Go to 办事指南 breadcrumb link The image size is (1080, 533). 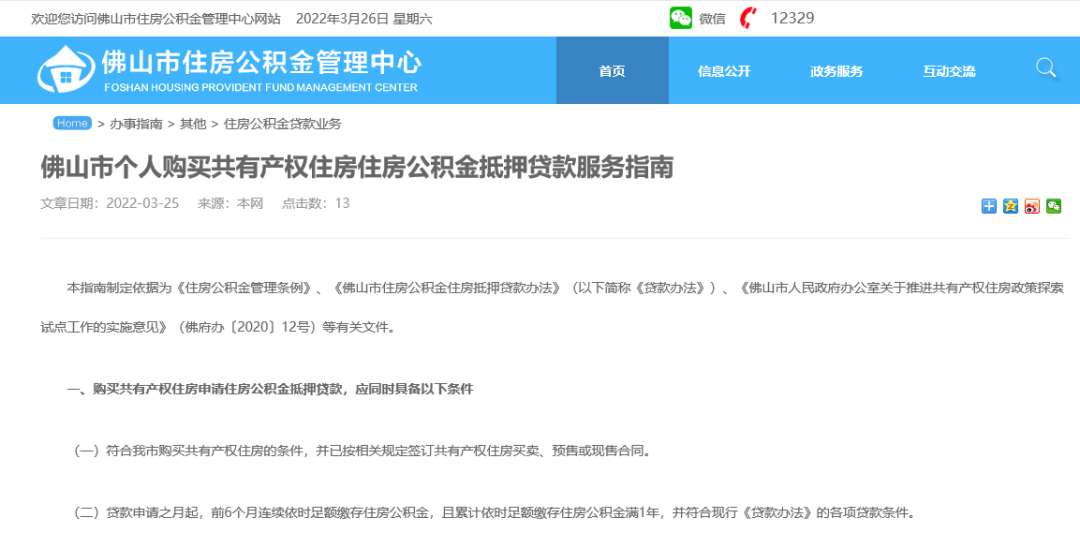[136, 124]
